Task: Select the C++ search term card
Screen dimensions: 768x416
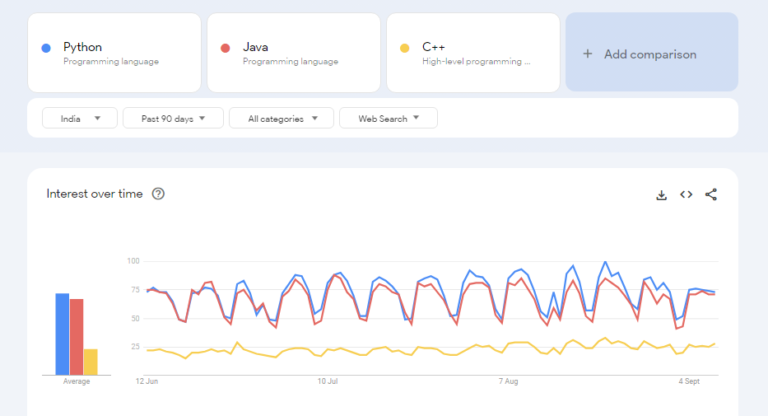Action: (x=473, y=53)
